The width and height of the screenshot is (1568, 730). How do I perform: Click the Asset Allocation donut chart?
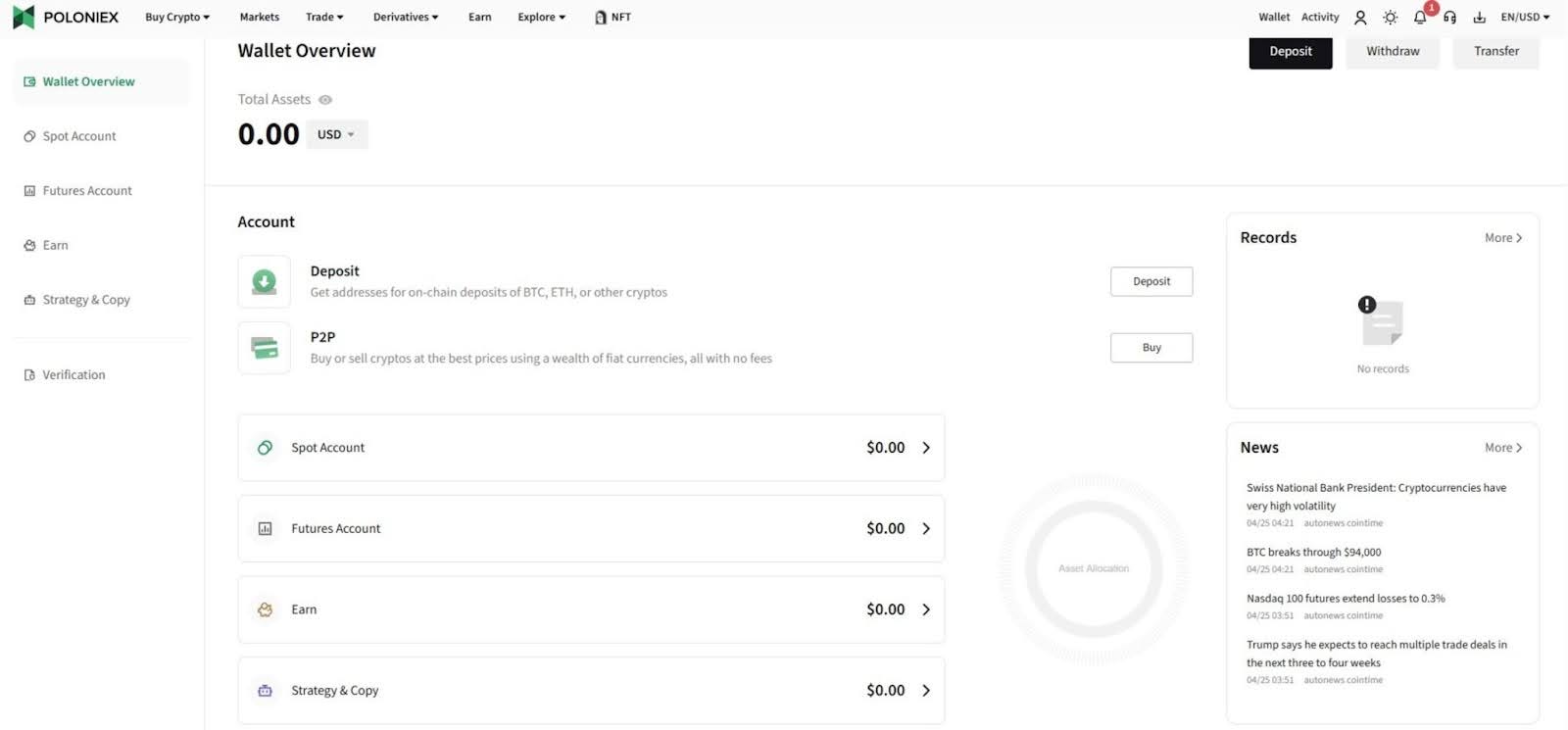(x=1094, y=569)
